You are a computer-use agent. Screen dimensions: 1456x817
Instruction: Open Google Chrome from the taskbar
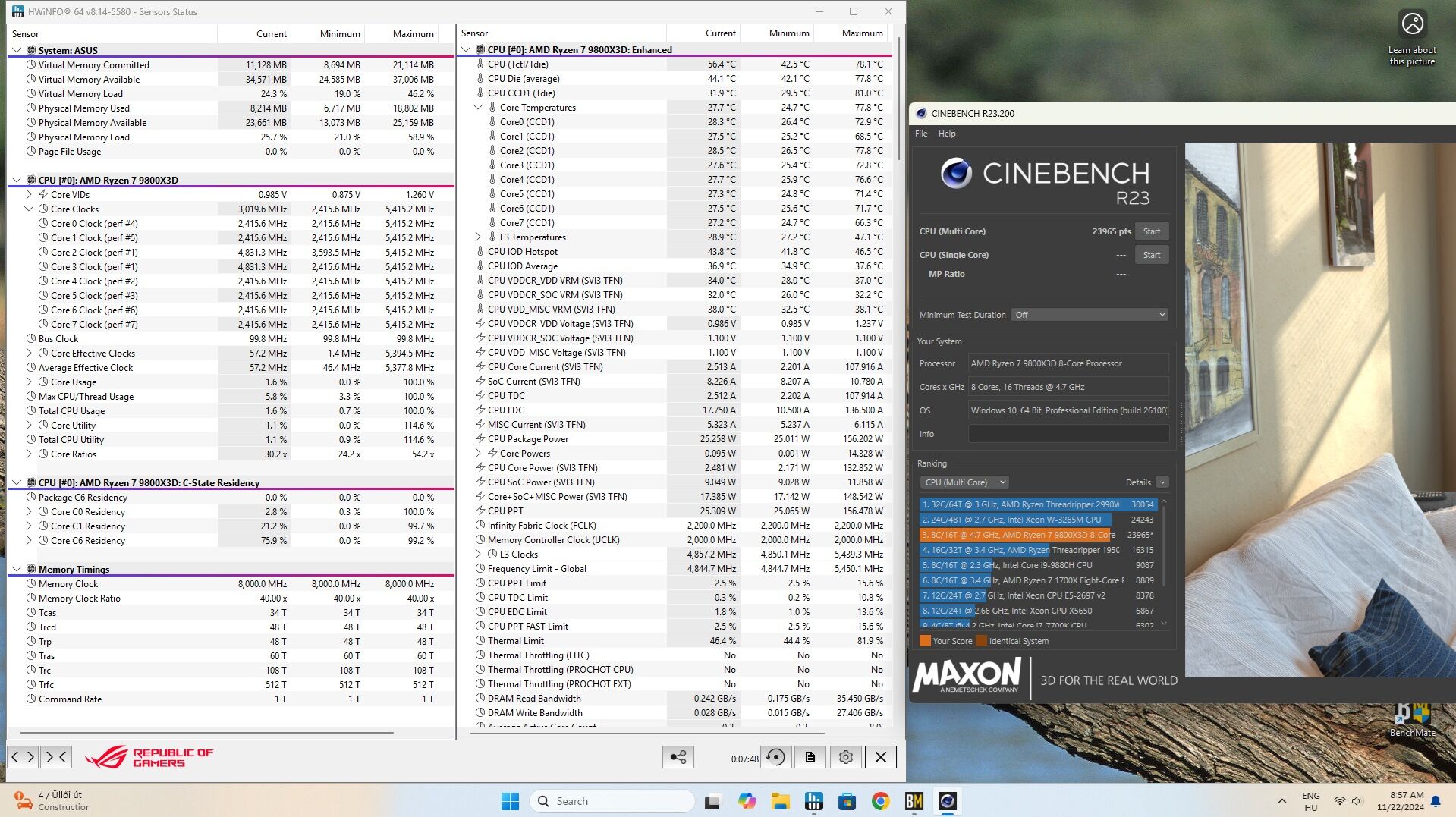(880, 801)
